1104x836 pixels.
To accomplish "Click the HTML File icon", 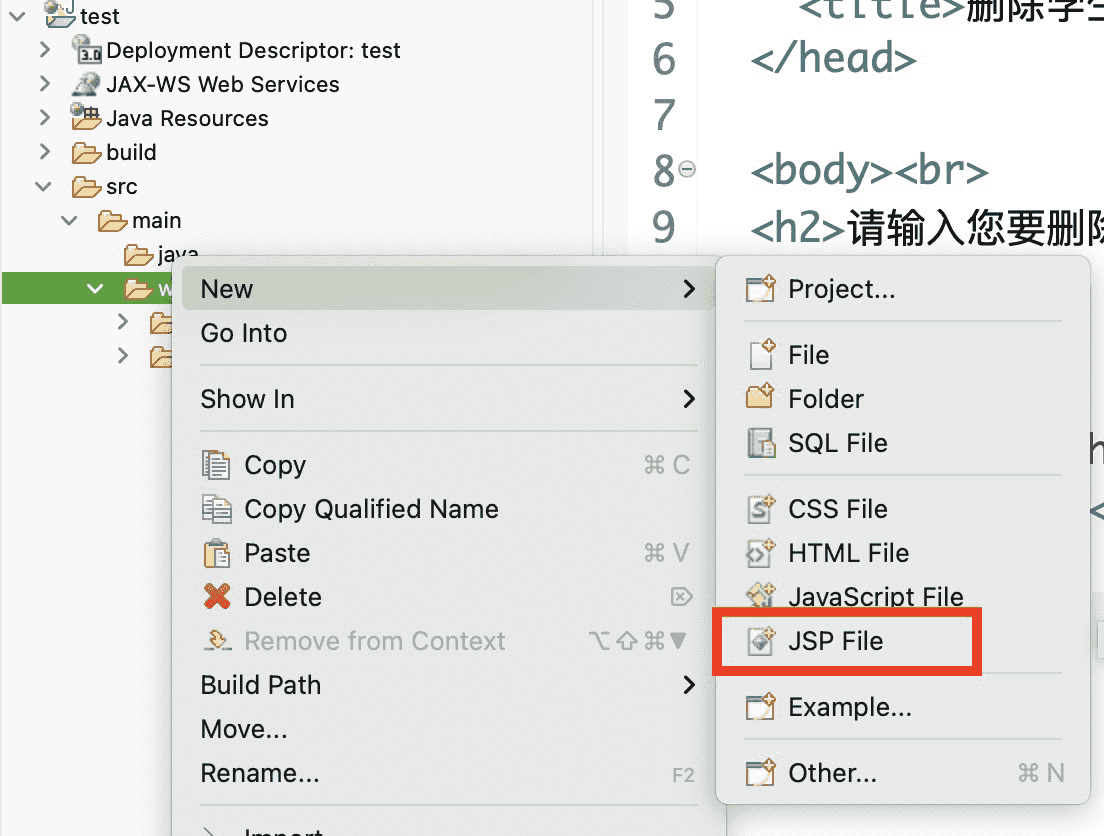I will [x=761, y=553].
